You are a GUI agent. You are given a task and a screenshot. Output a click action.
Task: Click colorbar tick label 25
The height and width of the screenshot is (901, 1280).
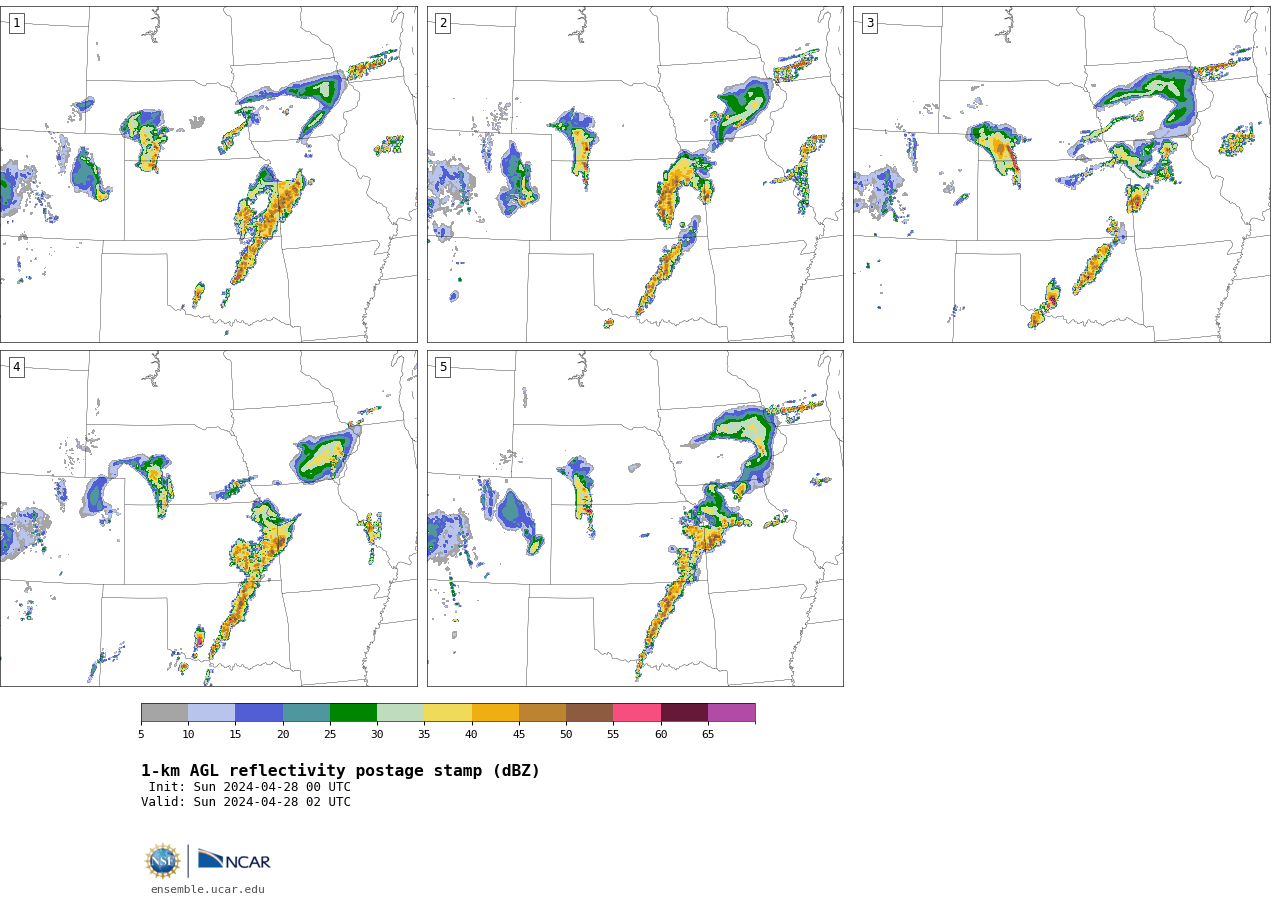pyautogui.click(x=330, y=735)
